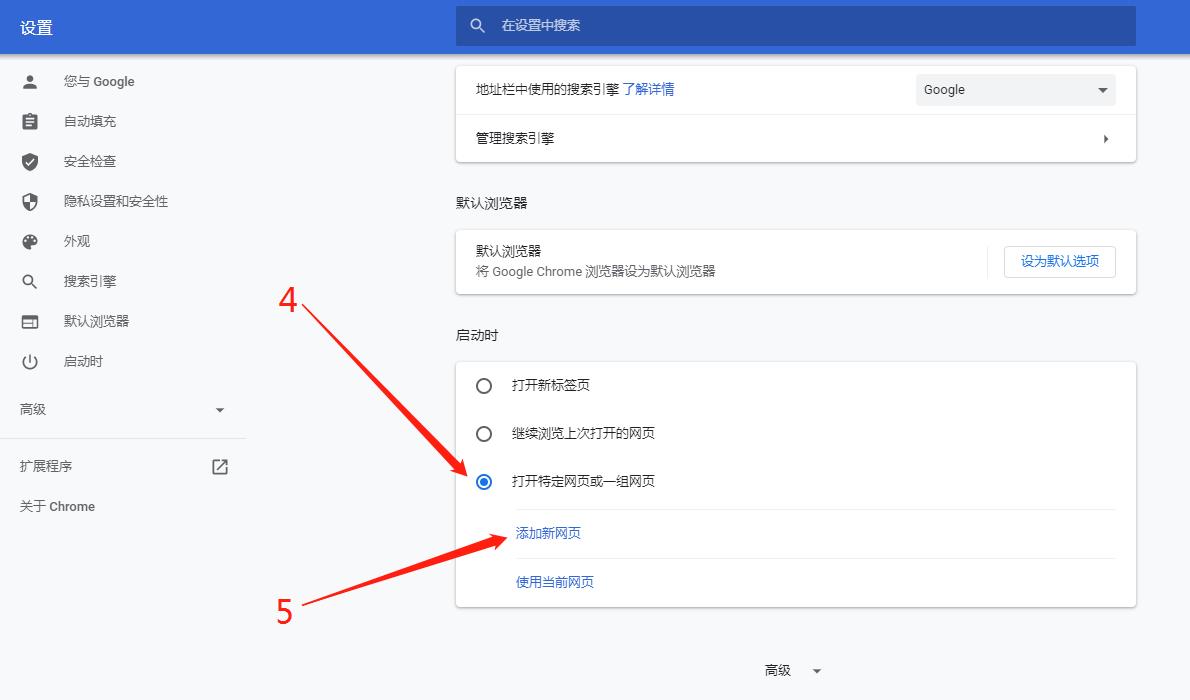
Task: Click the power icon for 启动时
Action: tap(30, 361)
